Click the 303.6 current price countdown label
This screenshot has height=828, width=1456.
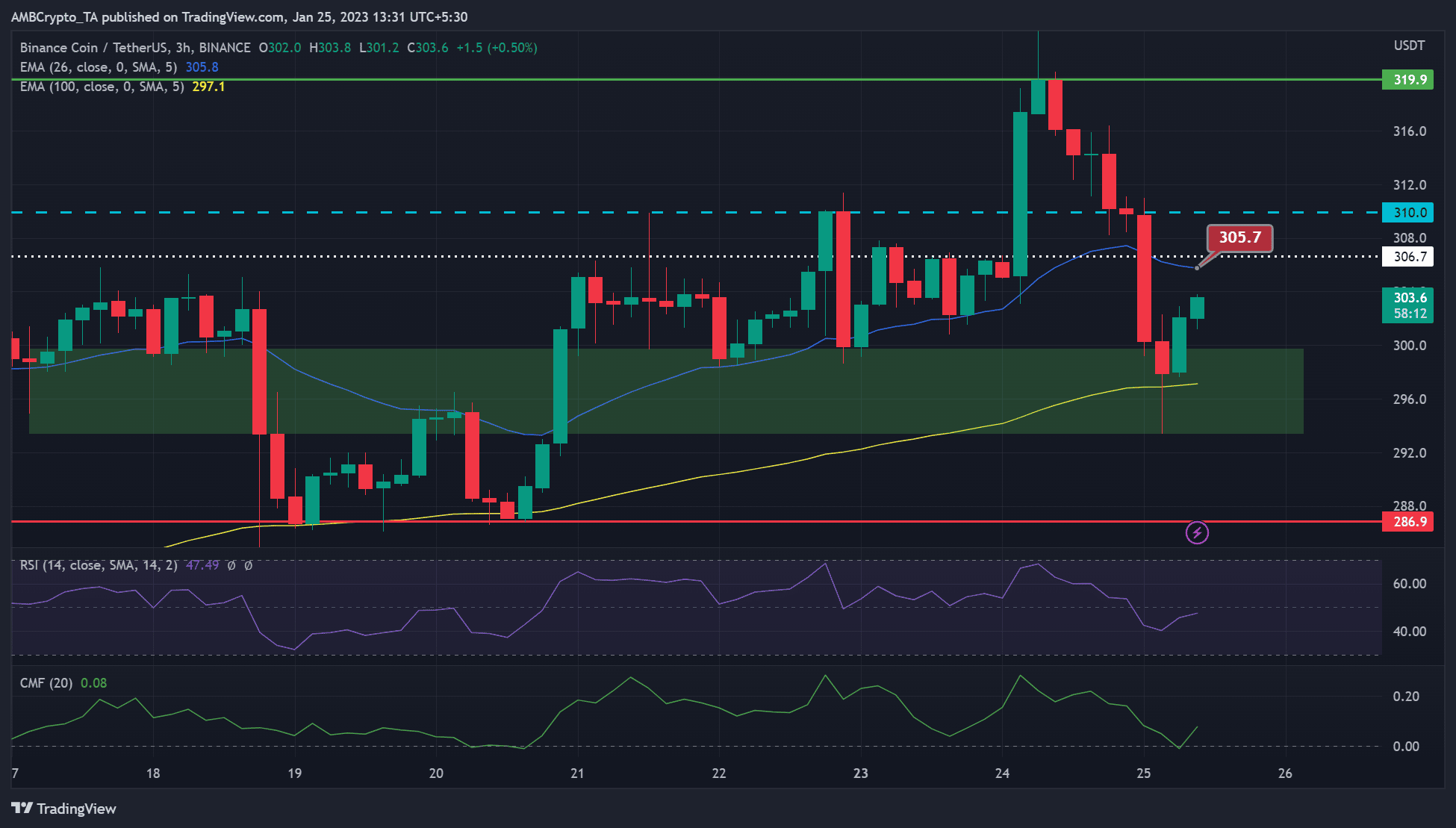pyautogui.click(x=1407, y=305)
